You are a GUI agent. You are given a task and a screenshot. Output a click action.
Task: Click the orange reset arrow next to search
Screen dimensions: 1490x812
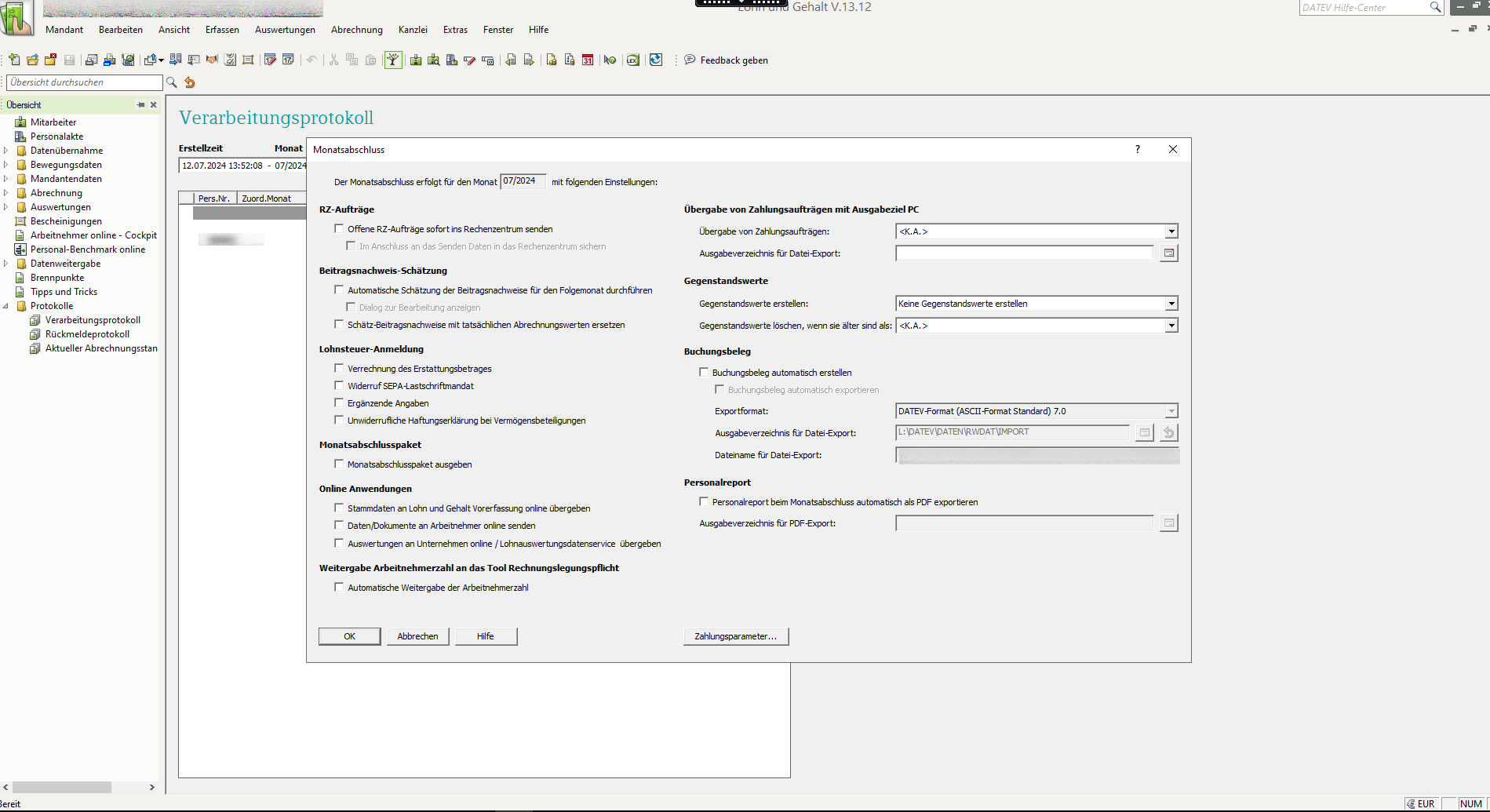(x=190, y=82)
